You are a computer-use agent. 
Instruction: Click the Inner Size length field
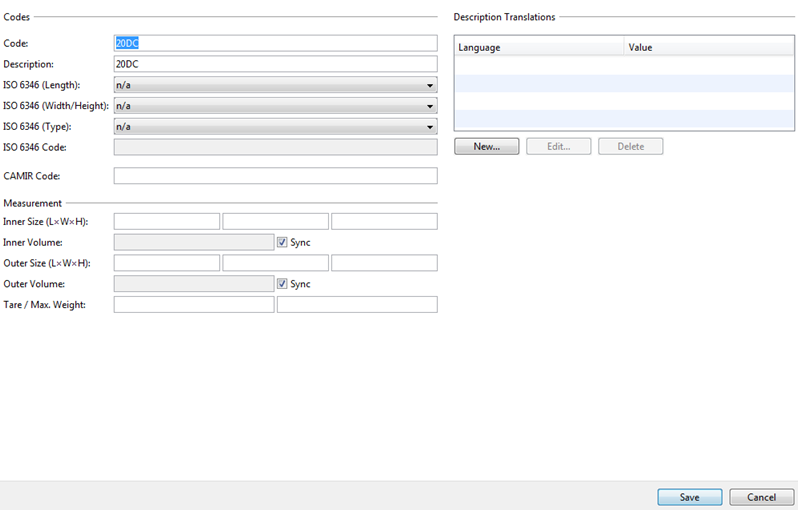click(x=166, y=221)
